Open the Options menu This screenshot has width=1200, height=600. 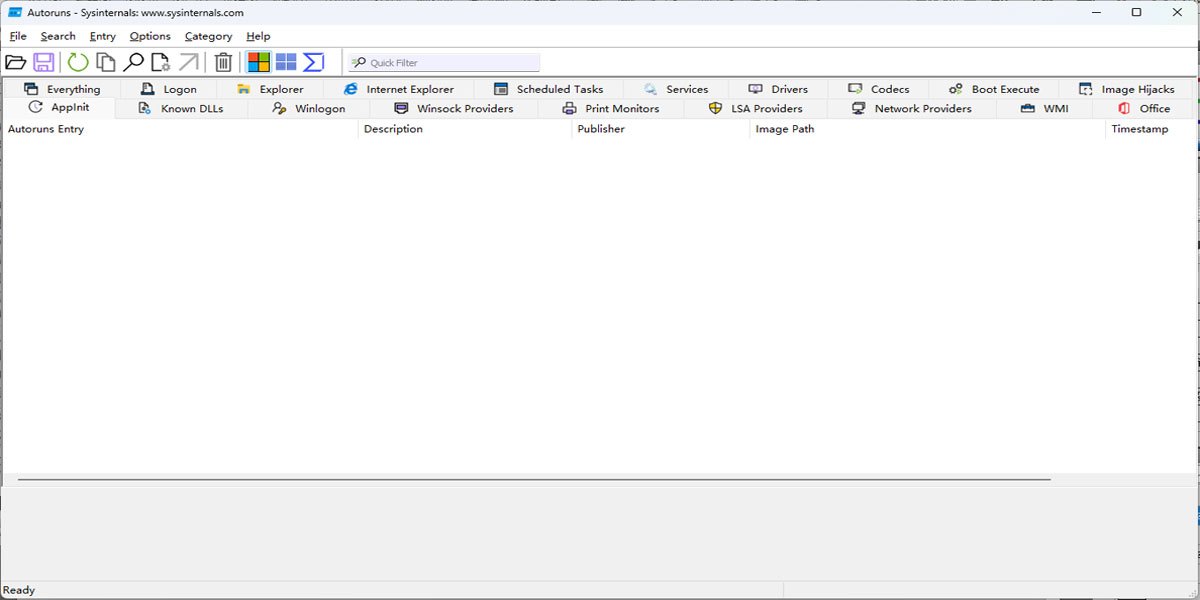150,36
